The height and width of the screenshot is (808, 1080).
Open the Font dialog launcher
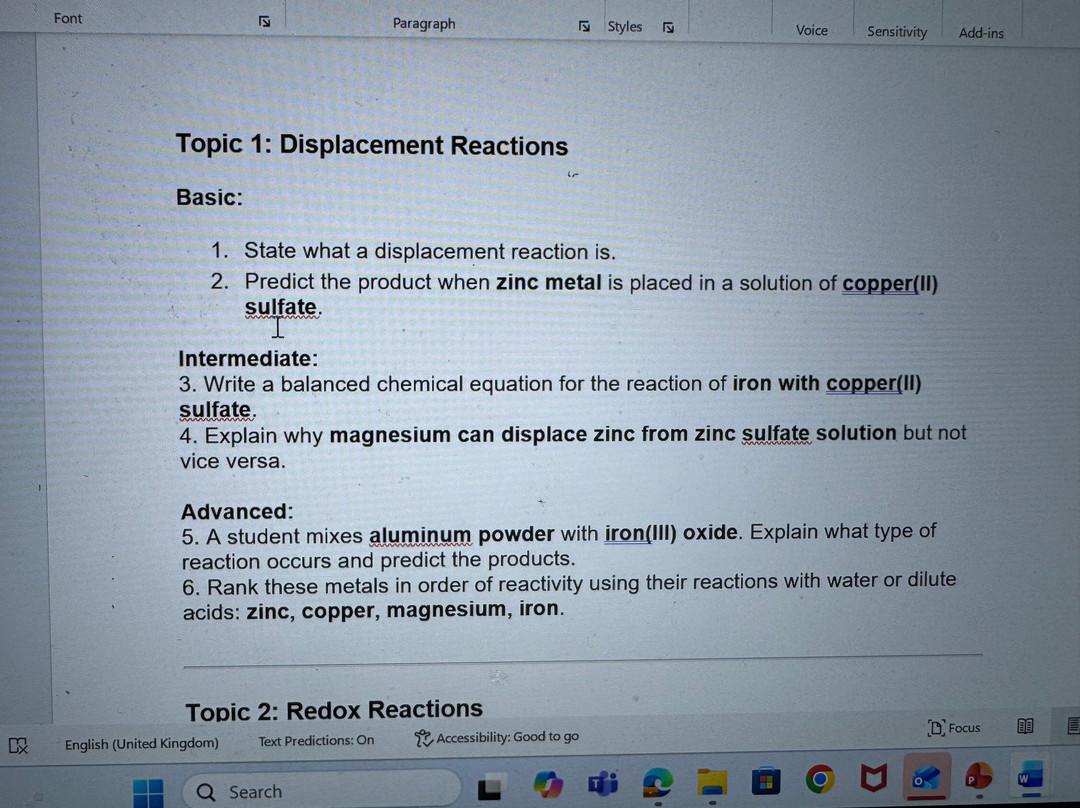(x=265, y=21)
